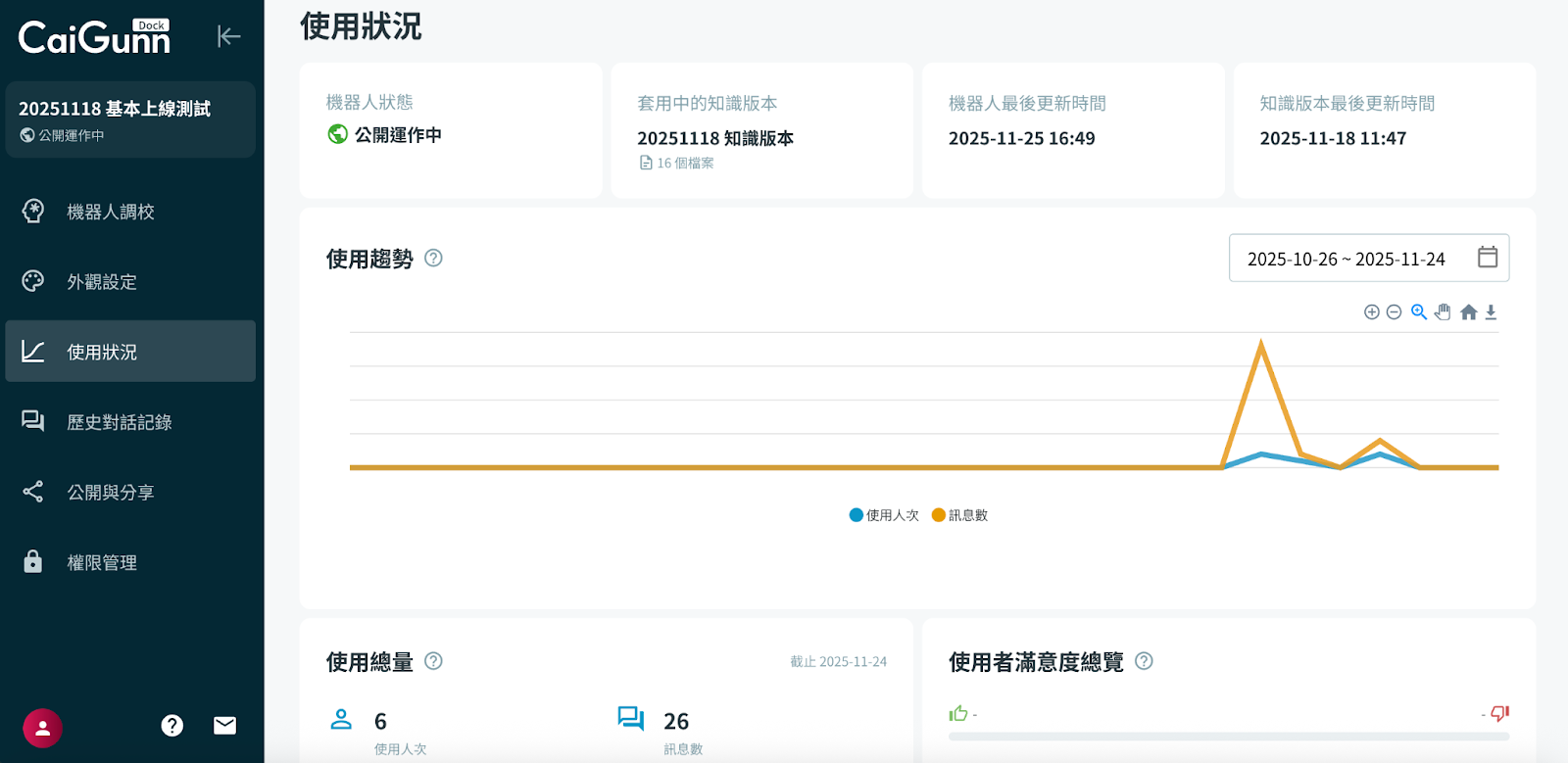Image resolution: width=1568 pixels, height=763 pixels.
Task: Open the date range picker field
Action: click(x=1368, y=259)
